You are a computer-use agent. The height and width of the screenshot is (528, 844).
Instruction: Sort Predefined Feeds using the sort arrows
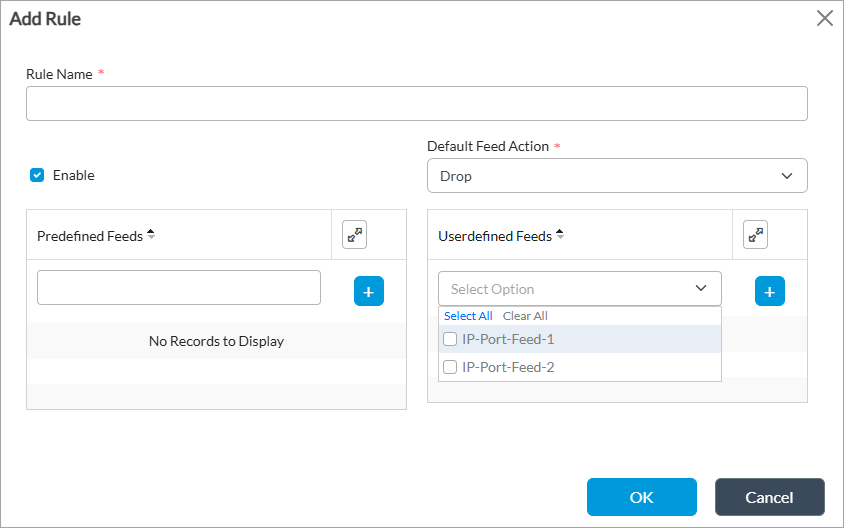[151, 235]
